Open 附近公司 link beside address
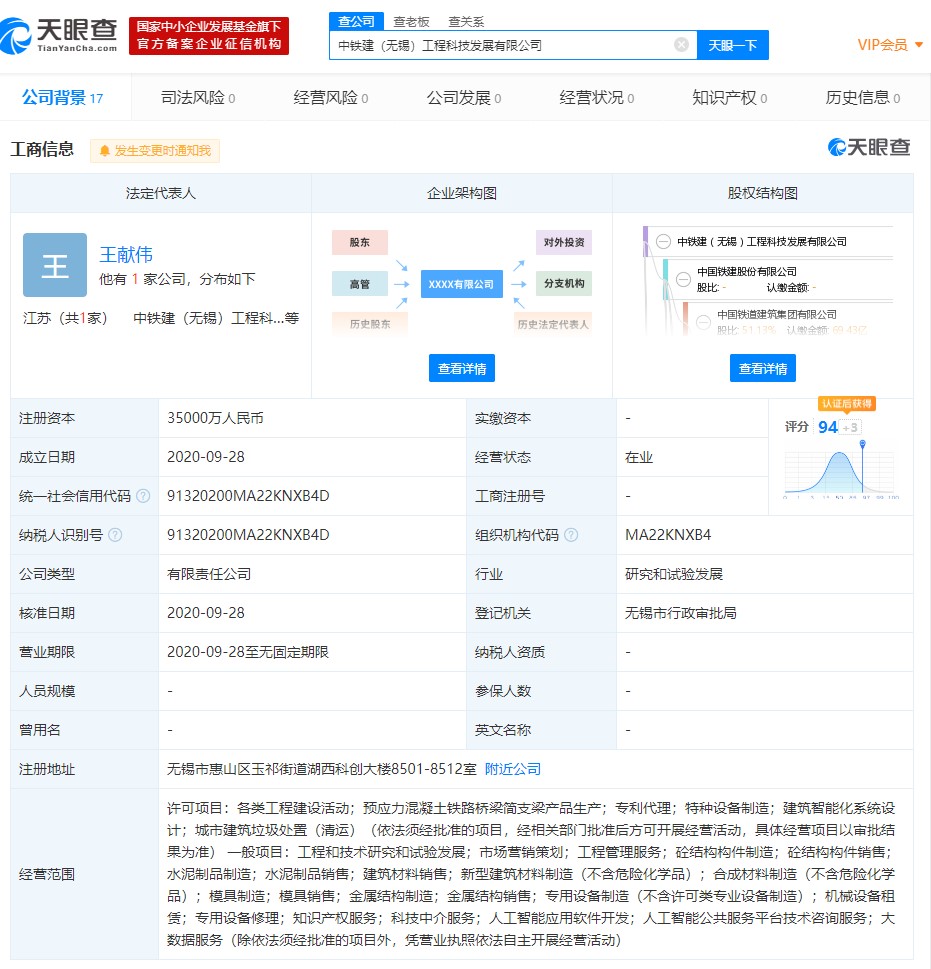Image resolution: width=931 pixels, height=969 pixels. click(513, 769)
